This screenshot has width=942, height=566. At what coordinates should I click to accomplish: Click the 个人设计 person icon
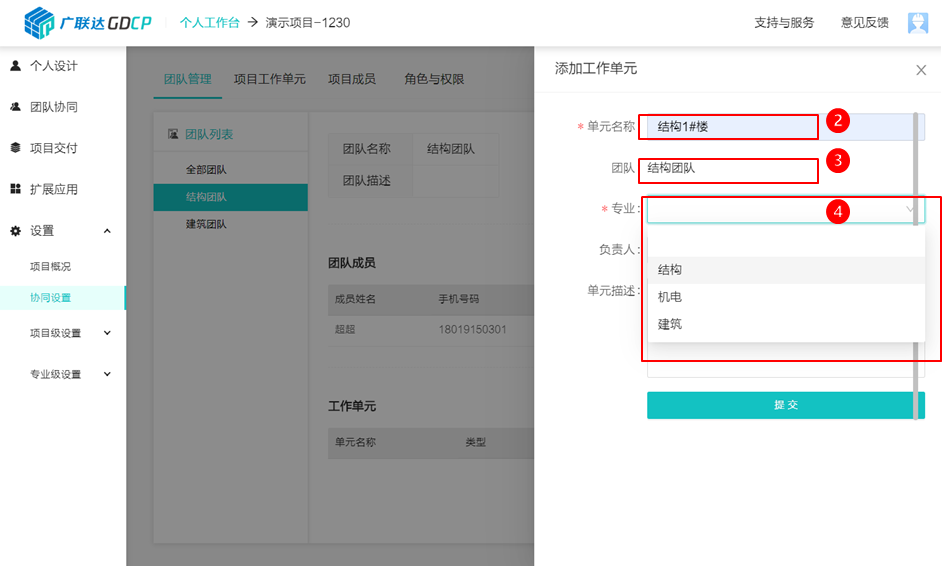click(16, 65)
